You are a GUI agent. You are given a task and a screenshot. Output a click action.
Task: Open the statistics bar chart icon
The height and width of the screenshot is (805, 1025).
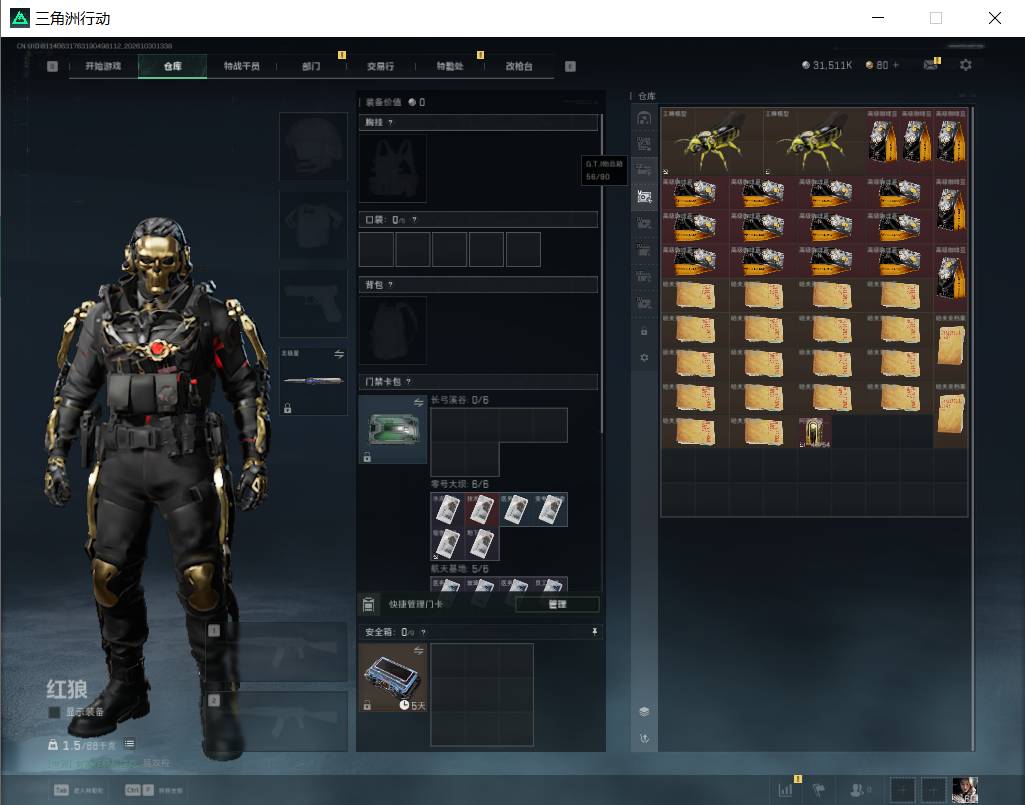coord(785,789)
